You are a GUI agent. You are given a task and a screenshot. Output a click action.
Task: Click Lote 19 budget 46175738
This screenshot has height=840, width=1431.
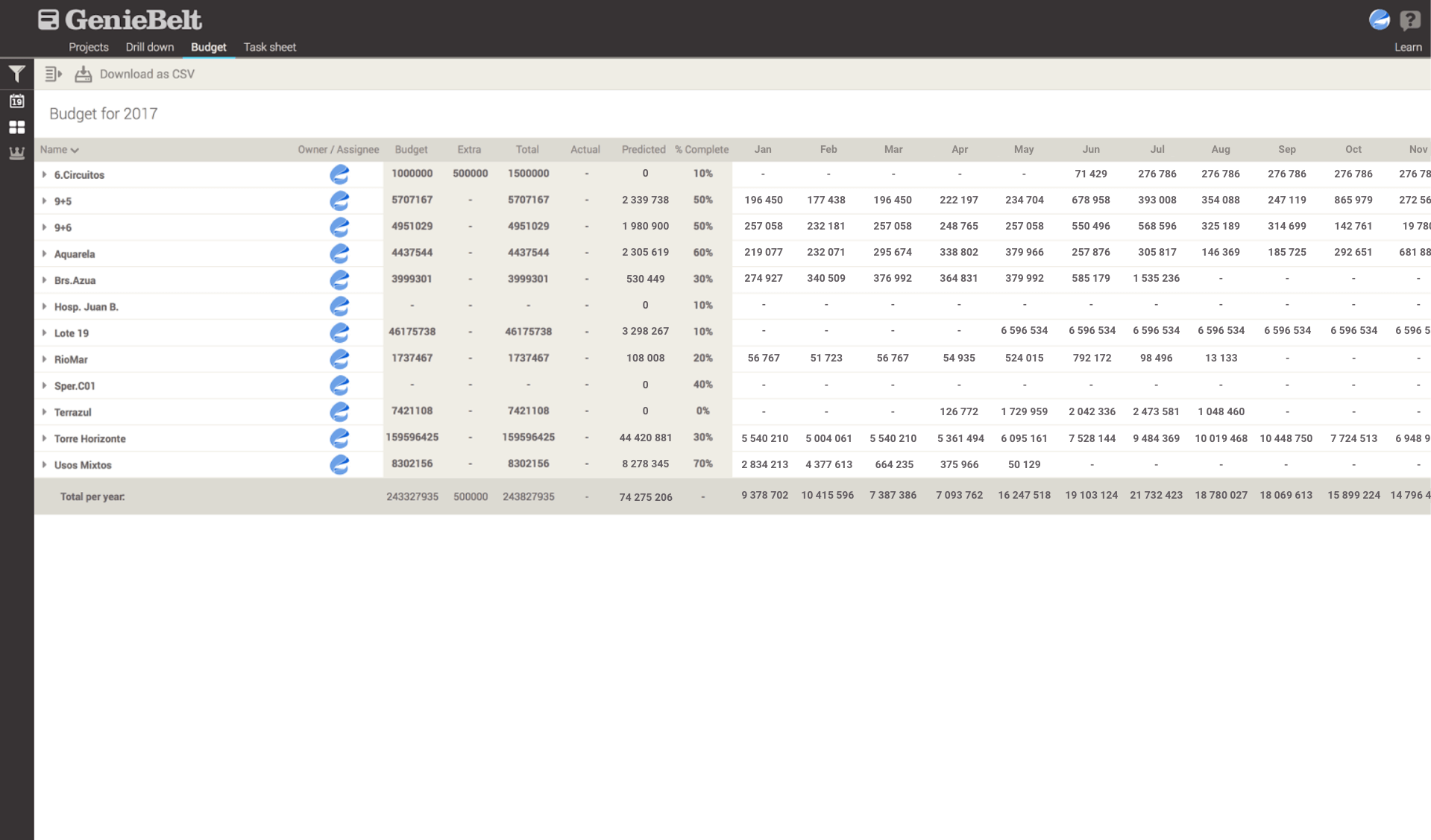pos(412,332)
